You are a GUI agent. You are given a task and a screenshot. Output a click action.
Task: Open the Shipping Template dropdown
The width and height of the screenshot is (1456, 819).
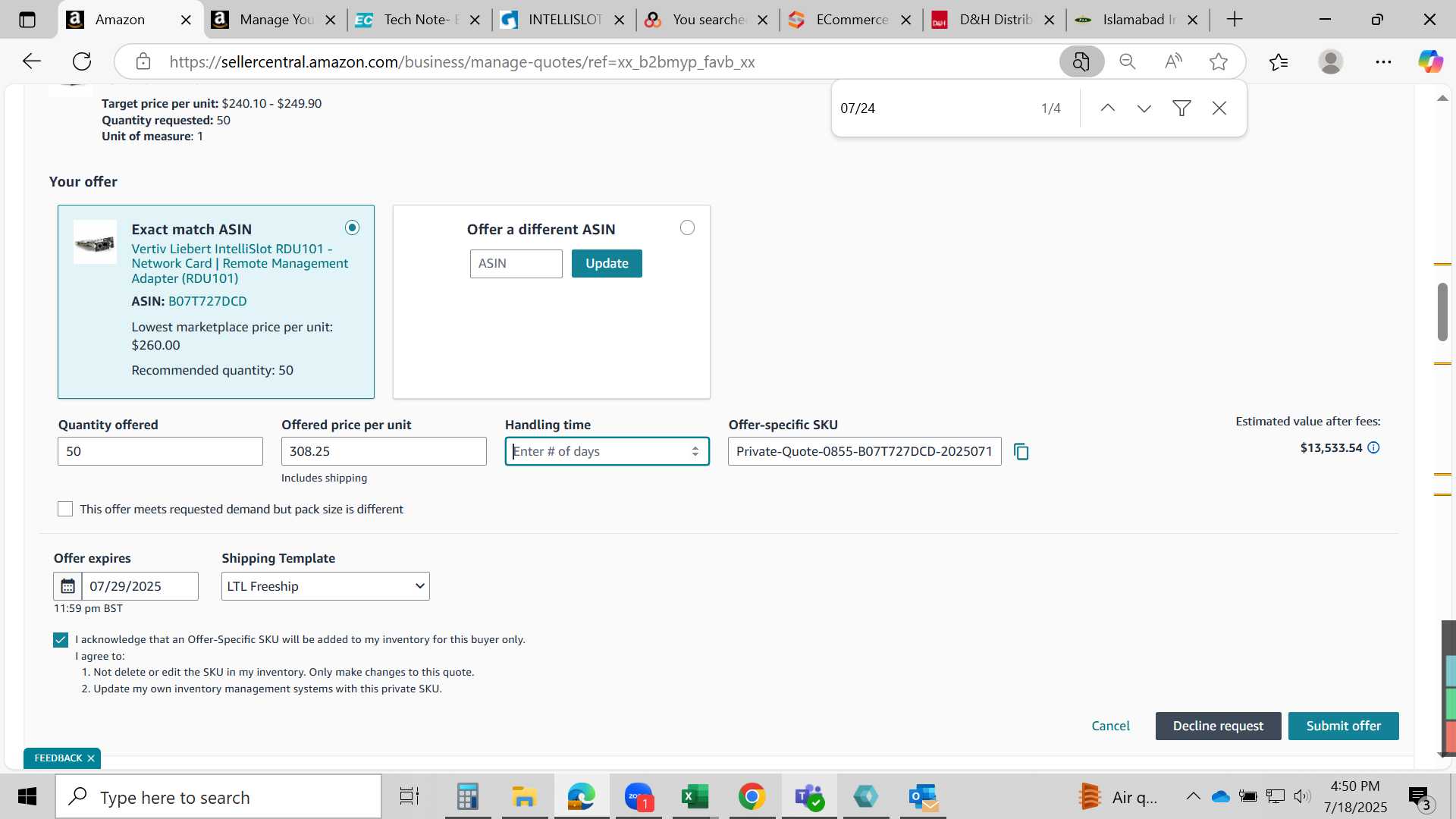(x=325, y=586)
